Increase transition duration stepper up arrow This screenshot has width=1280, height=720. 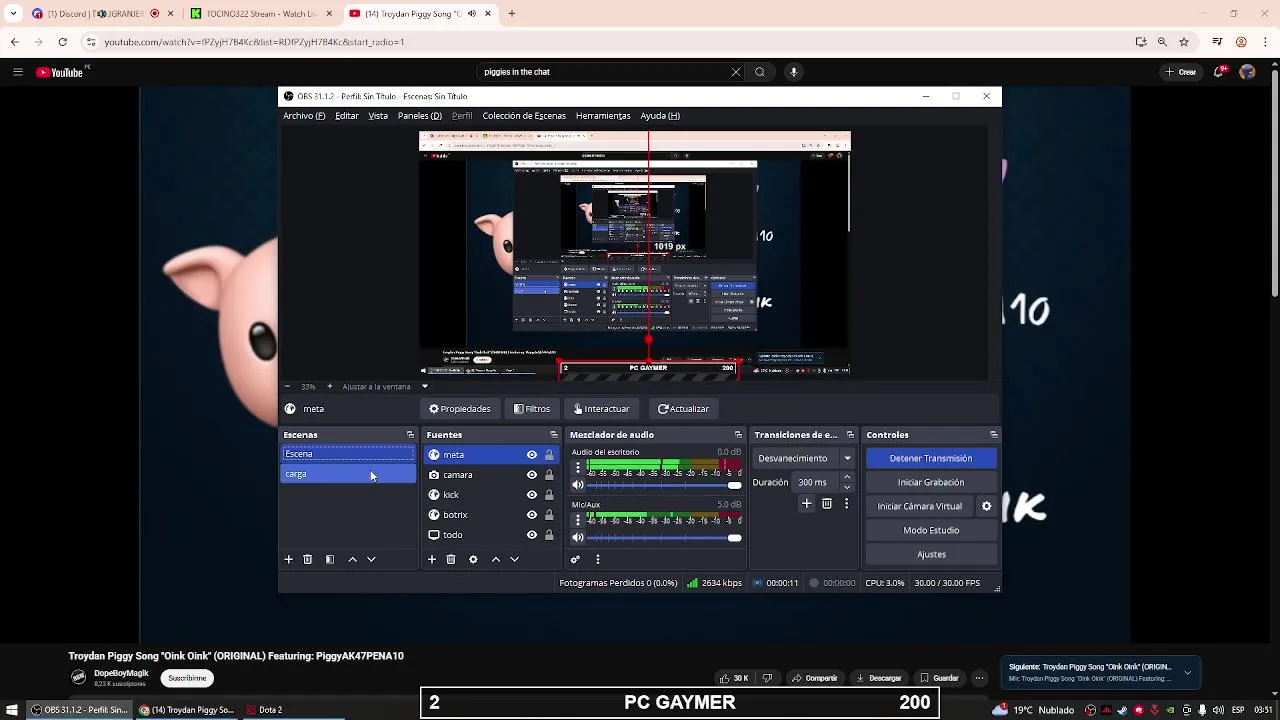(847, 478)
